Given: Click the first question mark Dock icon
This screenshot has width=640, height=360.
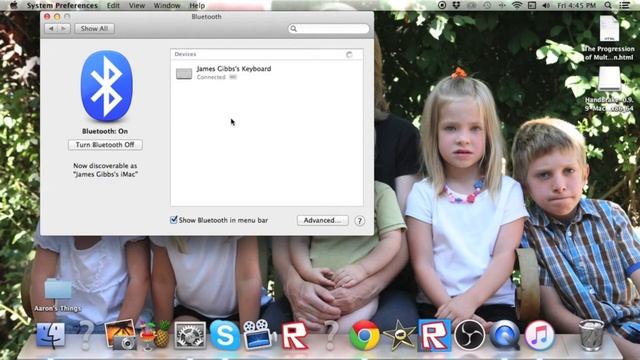Looking at the screenshot, I should pyautogui.click(x=86, y=336).
